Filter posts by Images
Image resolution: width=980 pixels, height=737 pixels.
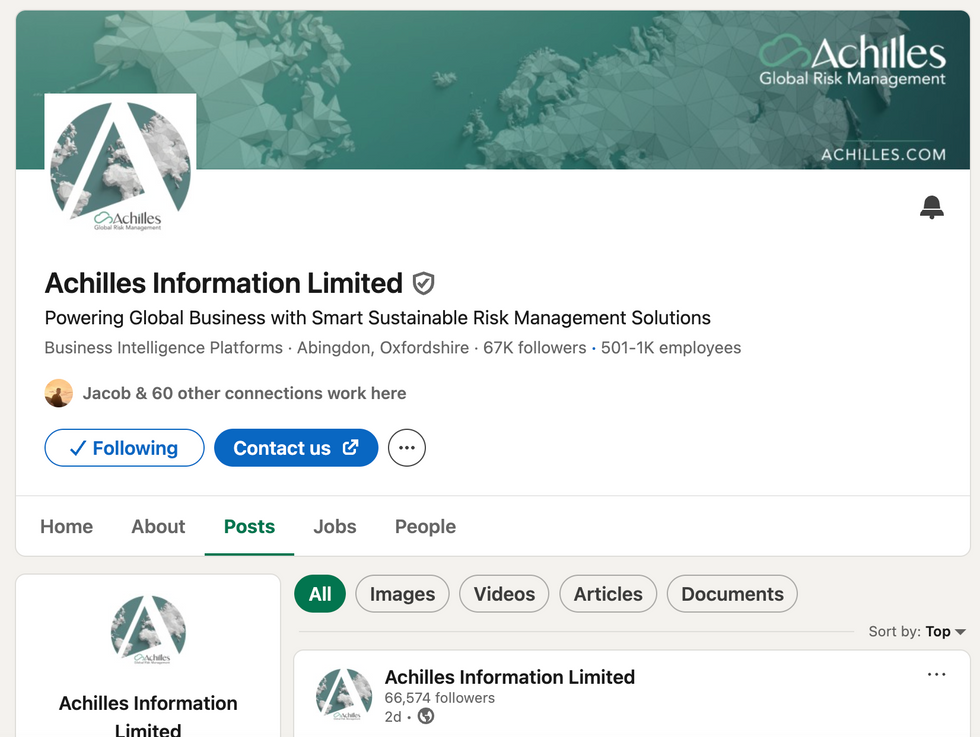[x=402, y=594]
